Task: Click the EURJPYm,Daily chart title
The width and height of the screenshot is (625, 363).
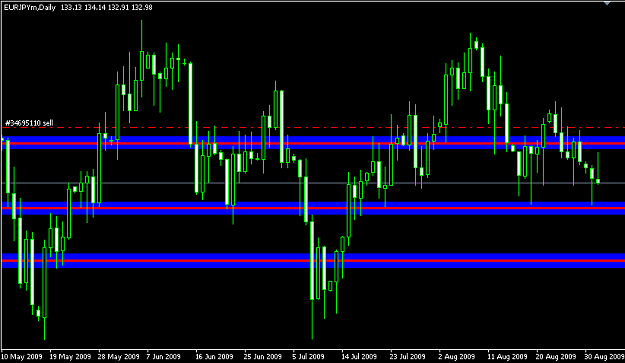Action: pos(29,7)
